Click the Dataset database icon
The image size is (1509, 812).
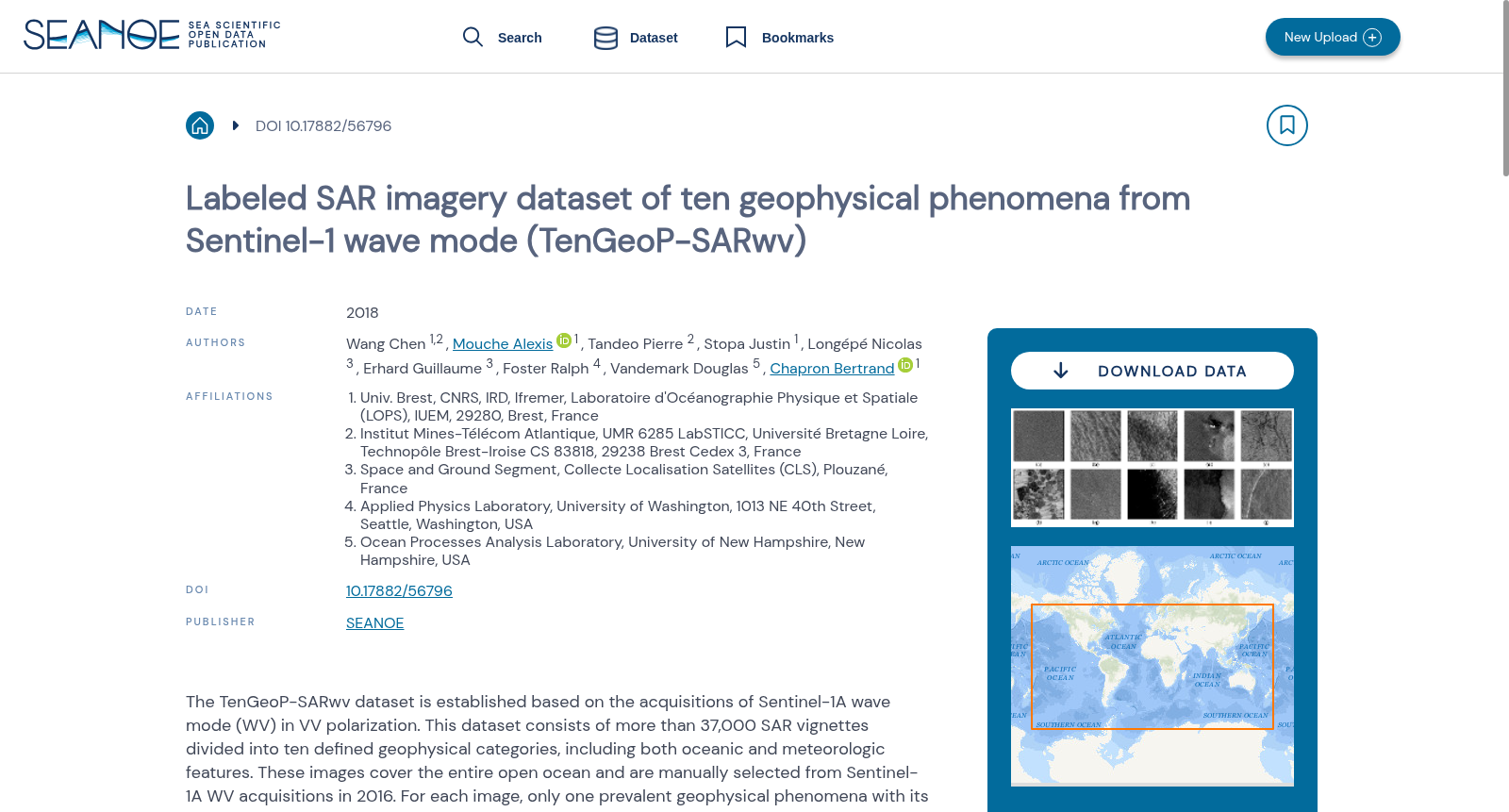point(605,38)
